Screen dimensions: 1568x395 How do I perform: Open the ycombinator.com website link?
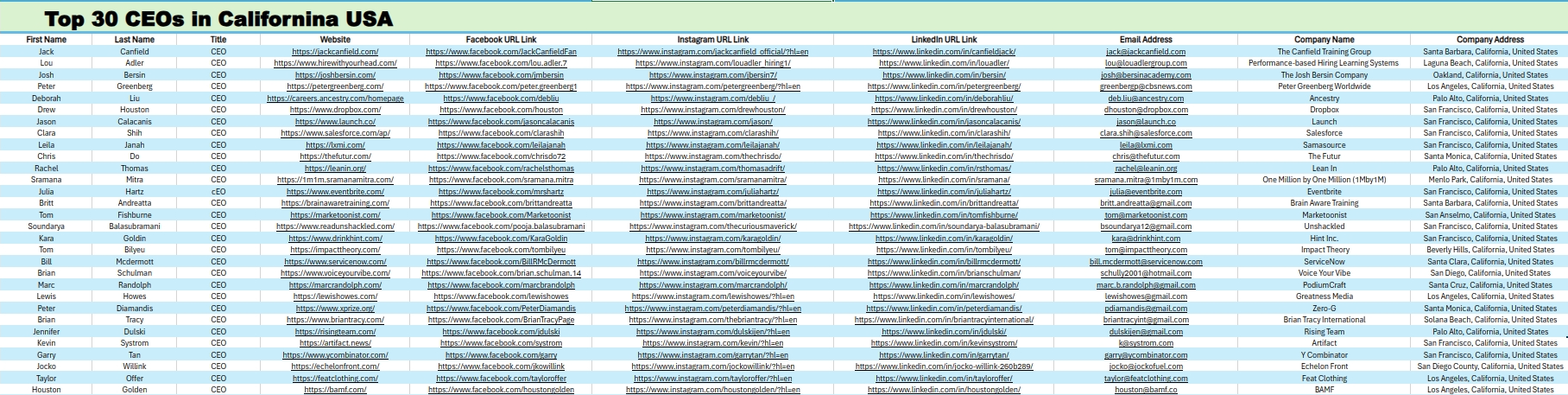pos(335,355)
